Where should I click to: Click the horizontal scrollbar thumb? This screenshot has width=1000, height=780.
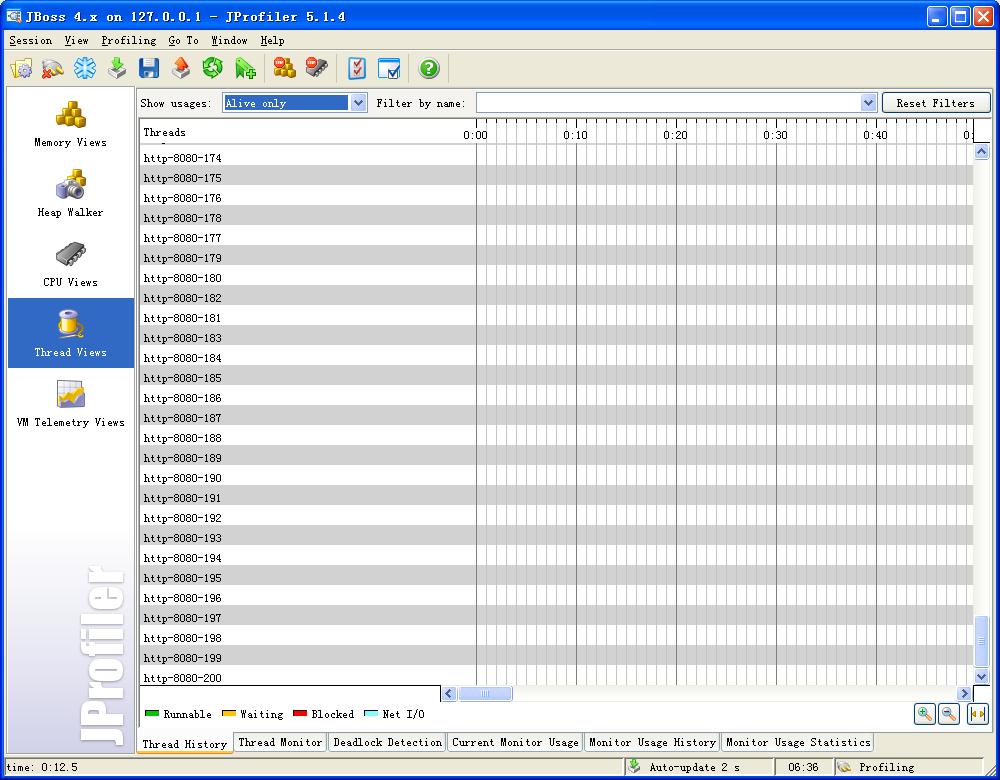click(x=485, y=693)
